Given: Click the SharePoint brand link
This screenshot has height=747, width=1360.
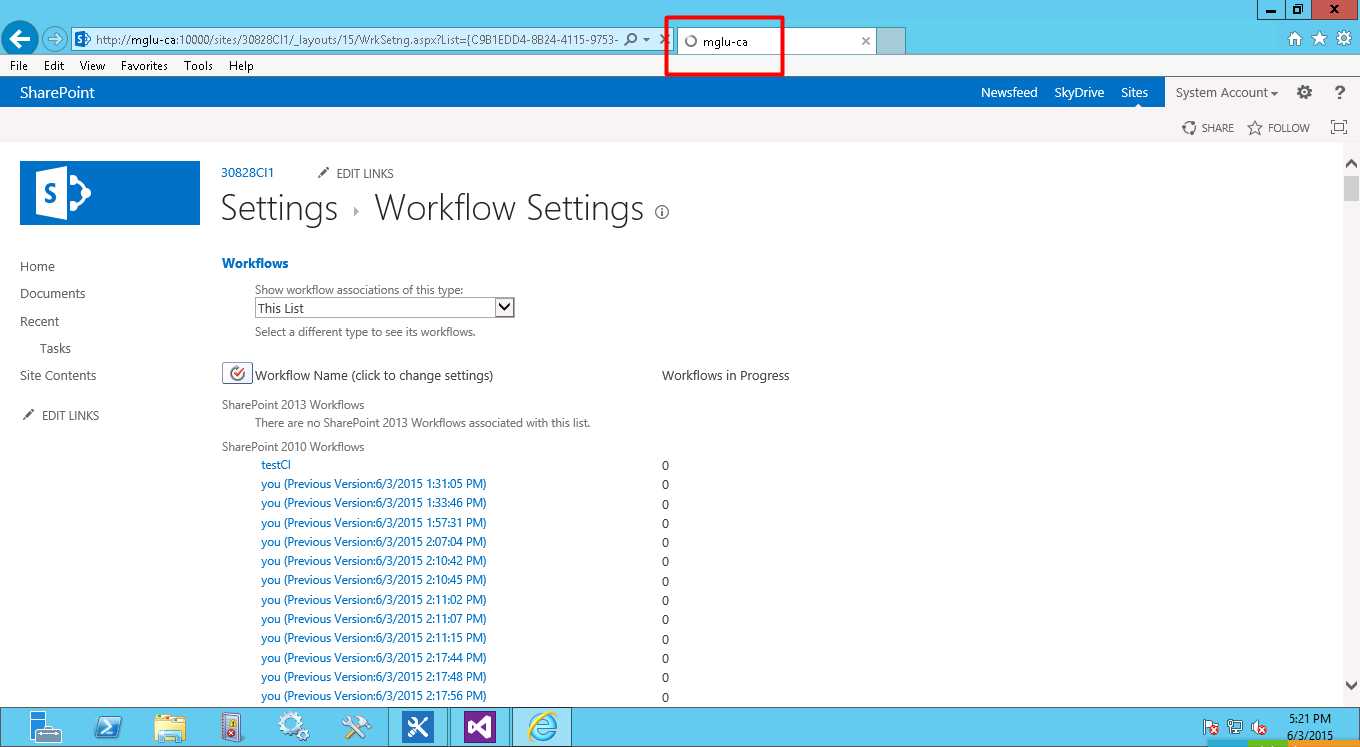Looking at the screenshot, I should pyautogui.click(x=57, y=92).
